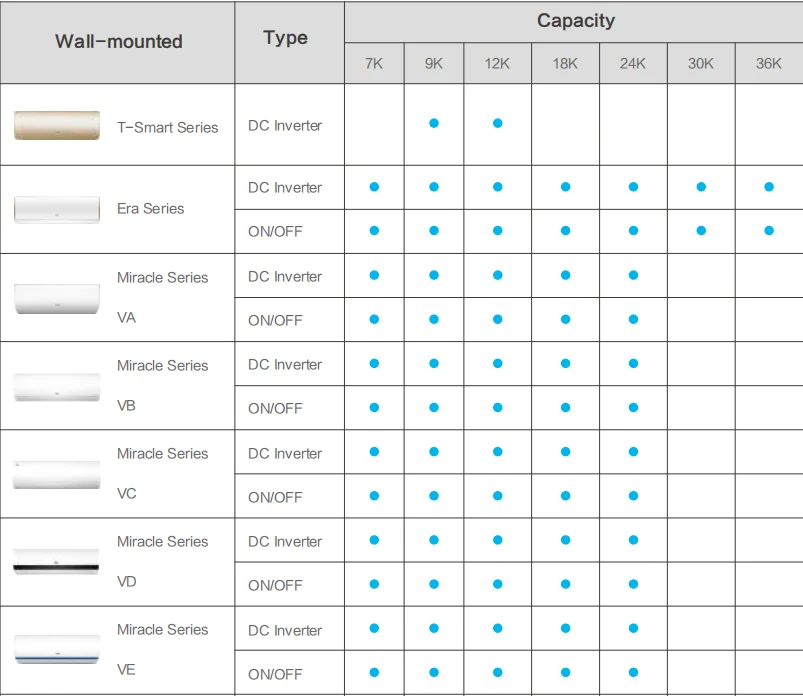Click the T-Smart Series air conditioner image
Viewport: 803px width, 696px height.
click(x=57, y=126)
